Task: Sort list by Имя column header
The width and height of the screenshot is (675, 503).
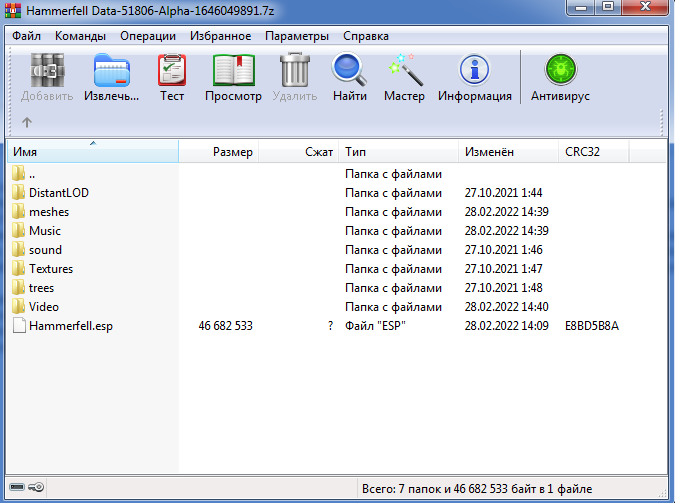Action: 93,151
